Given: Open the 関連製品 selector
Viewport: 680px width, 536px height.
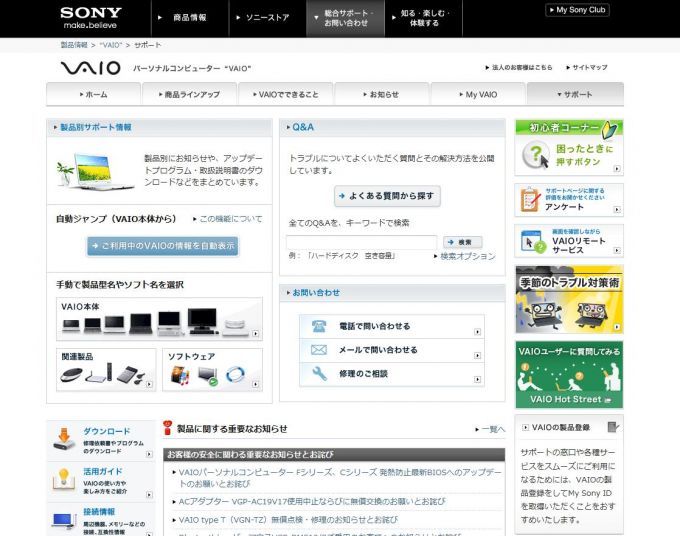Looking at the screenshot, I should coord(106,369).
